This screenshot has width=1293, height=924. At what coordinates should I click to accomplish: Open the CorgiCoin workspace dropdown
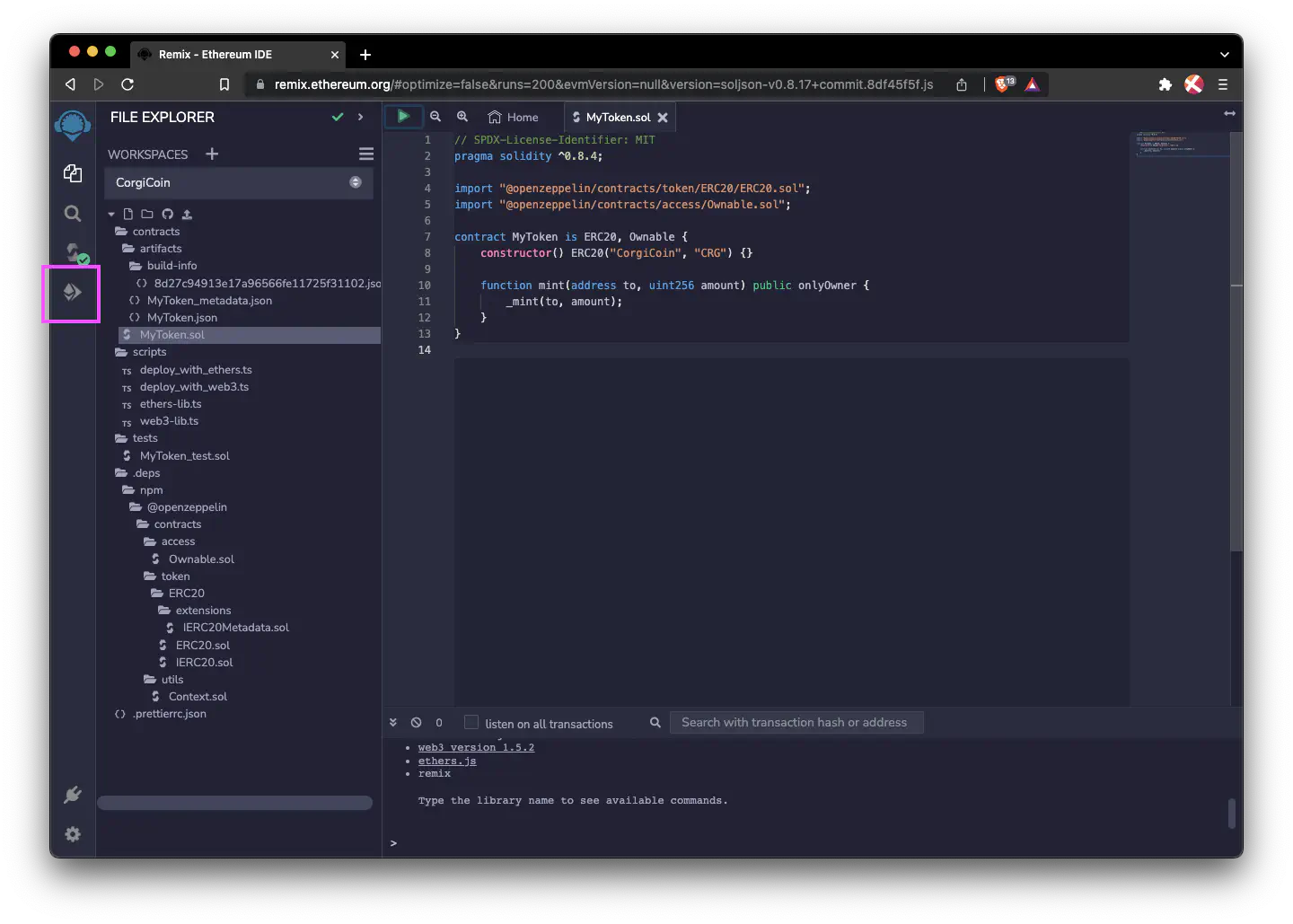[x=238, y=182]
